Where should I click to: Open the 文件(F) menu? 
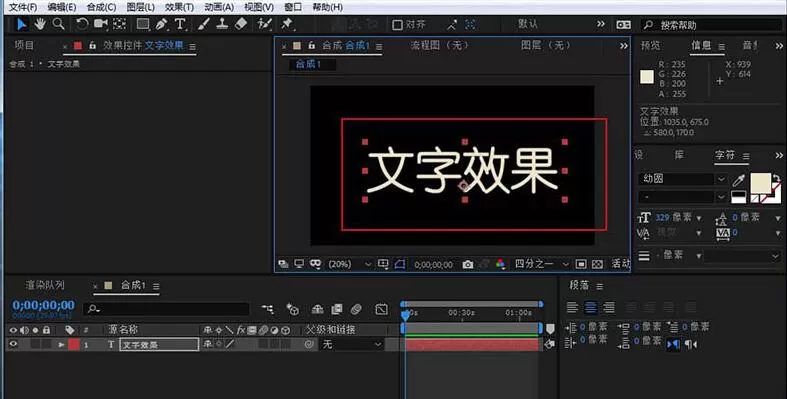point(23,7)
